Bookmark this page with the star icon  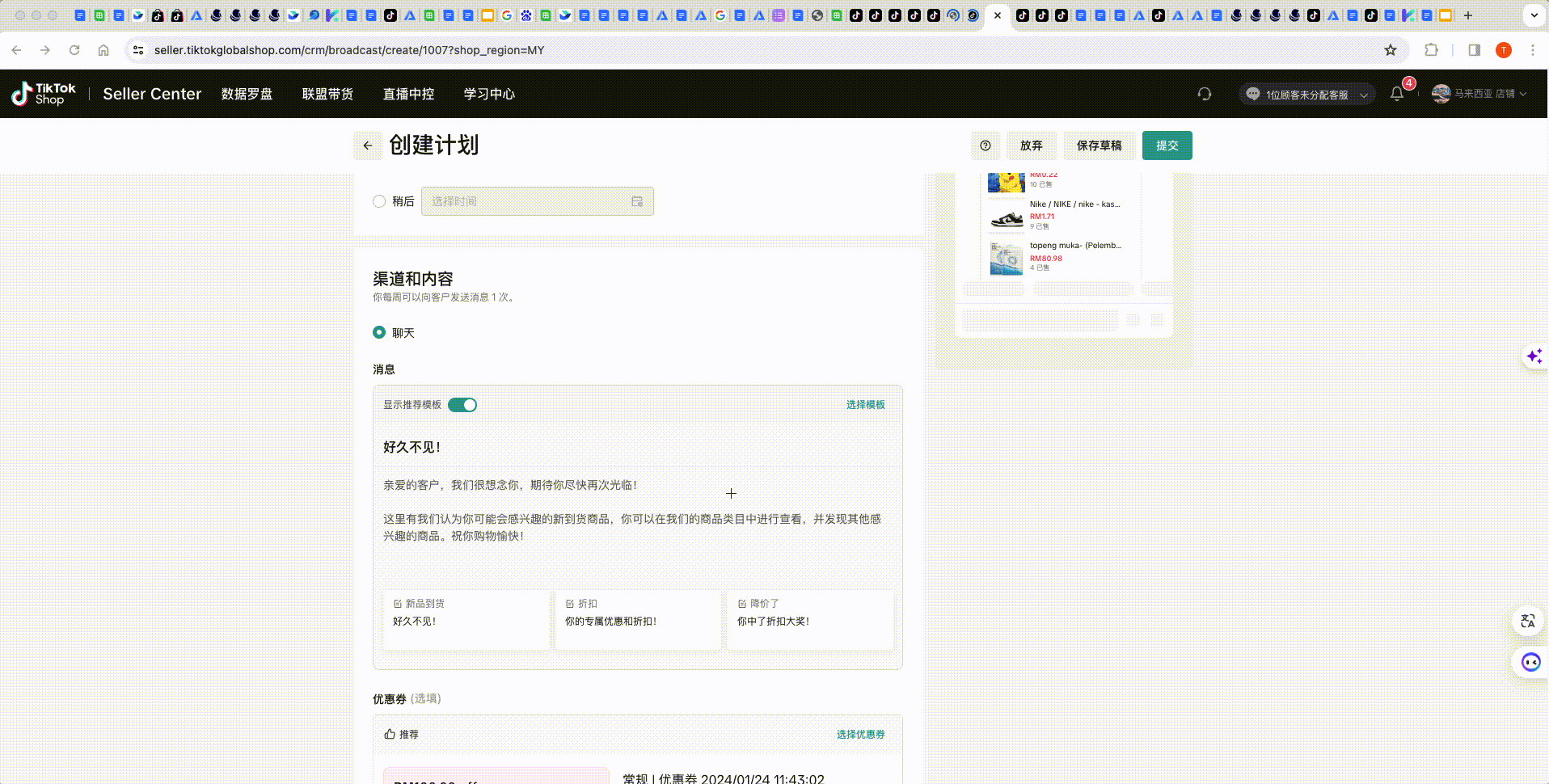(1391, 49)
